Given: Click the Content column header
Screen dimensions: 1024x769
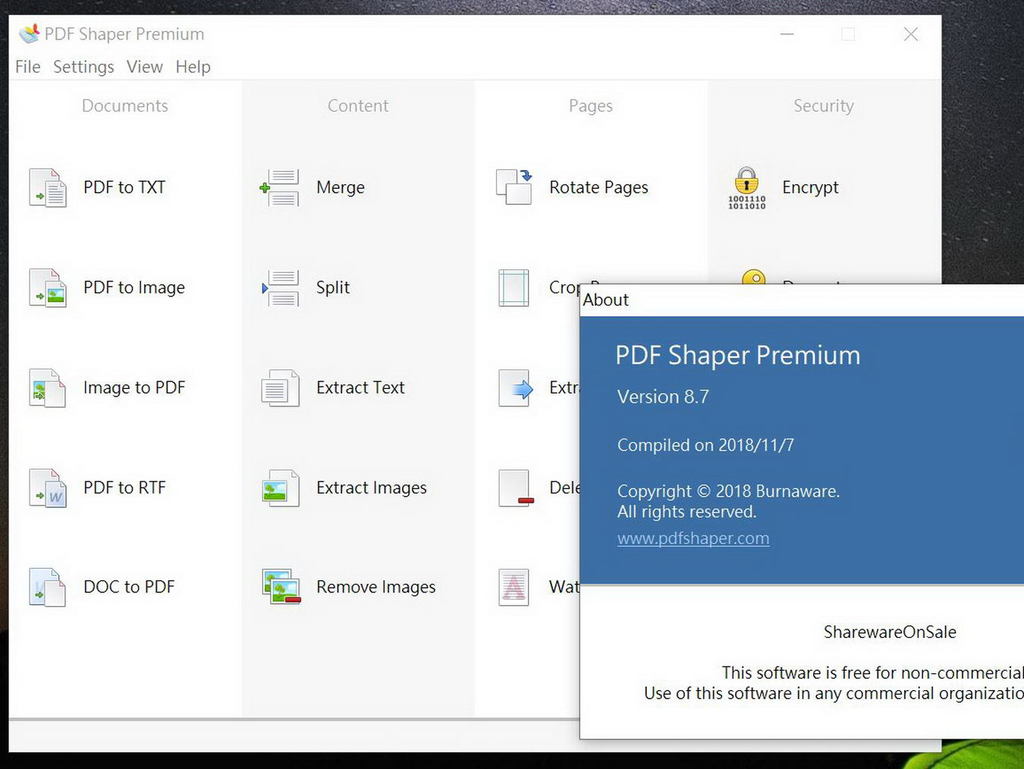Looking at the screenshot, I should click(x=358, y=106).
